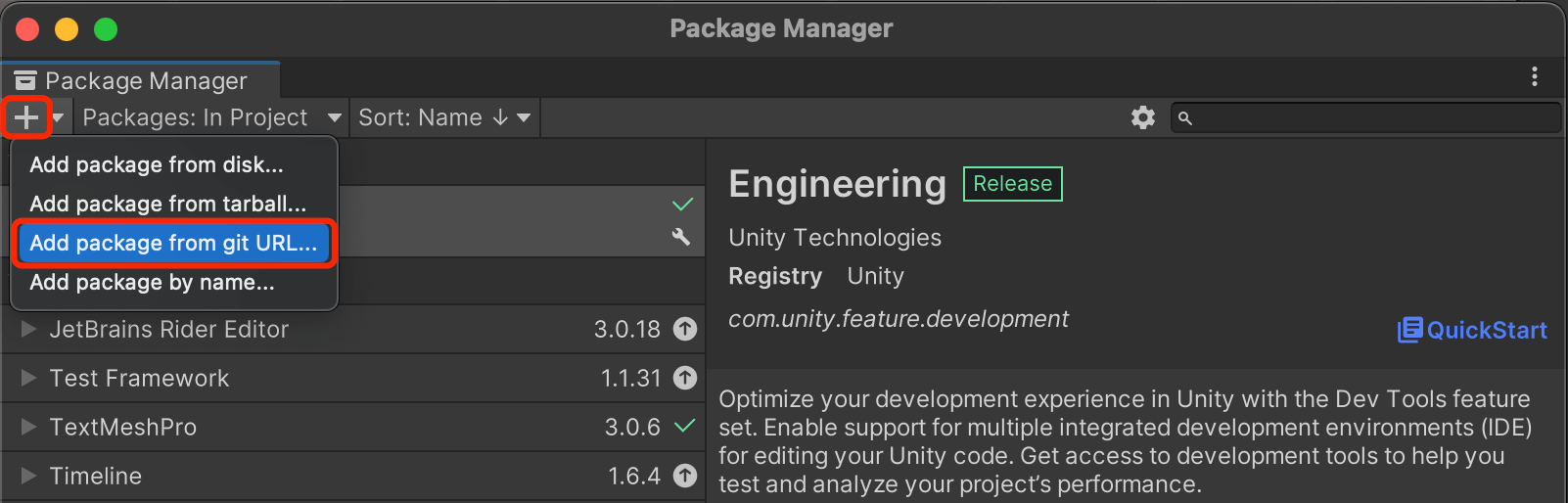Select Add package from tarball

tap(167, 204)
